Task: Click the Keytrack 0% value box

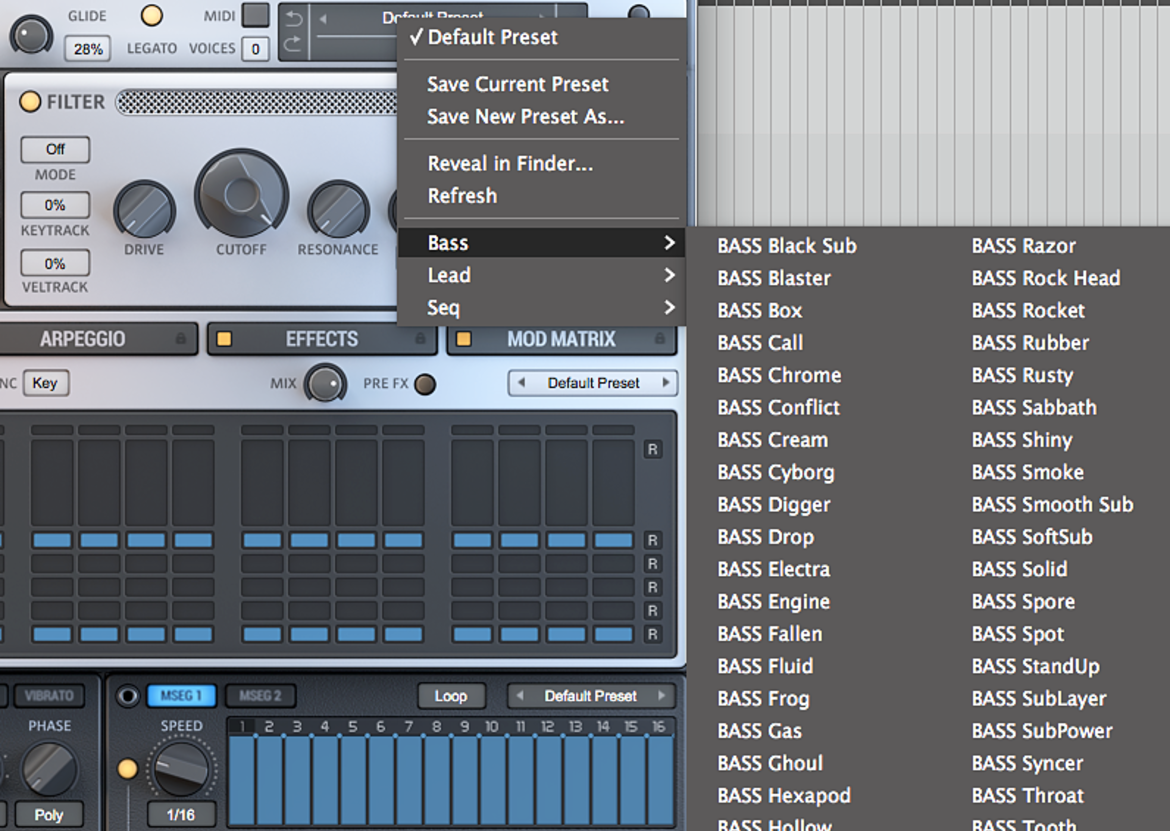Action: coord(55,205)
